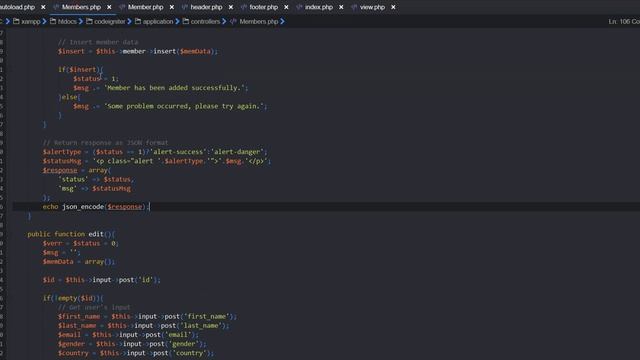Viewport: 640px width, 360px height.
Task: Click the folder icon beside application breadcrumb
Action: pyautogui.click(x=138, y=21)
